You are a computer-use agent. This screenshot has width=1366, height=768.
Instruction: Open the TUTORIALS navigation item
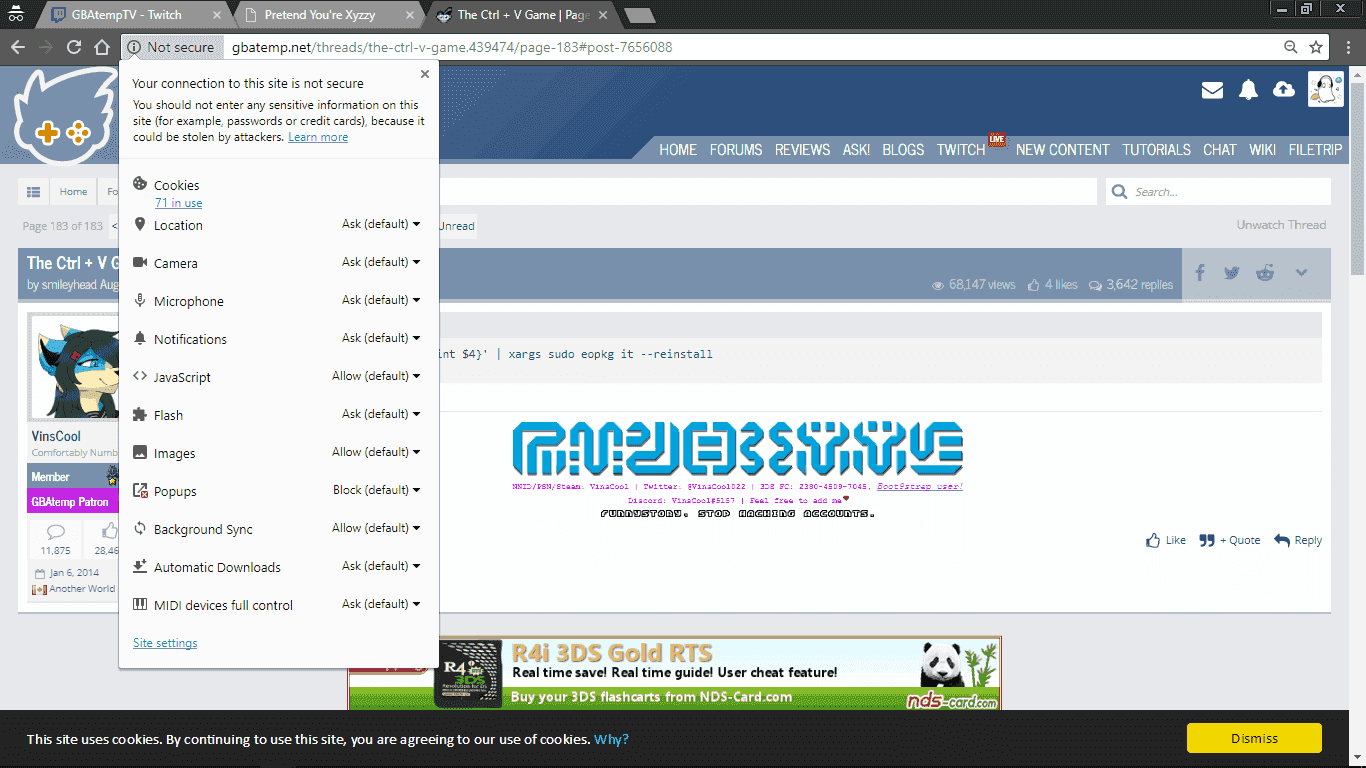tap(1156, 150)
